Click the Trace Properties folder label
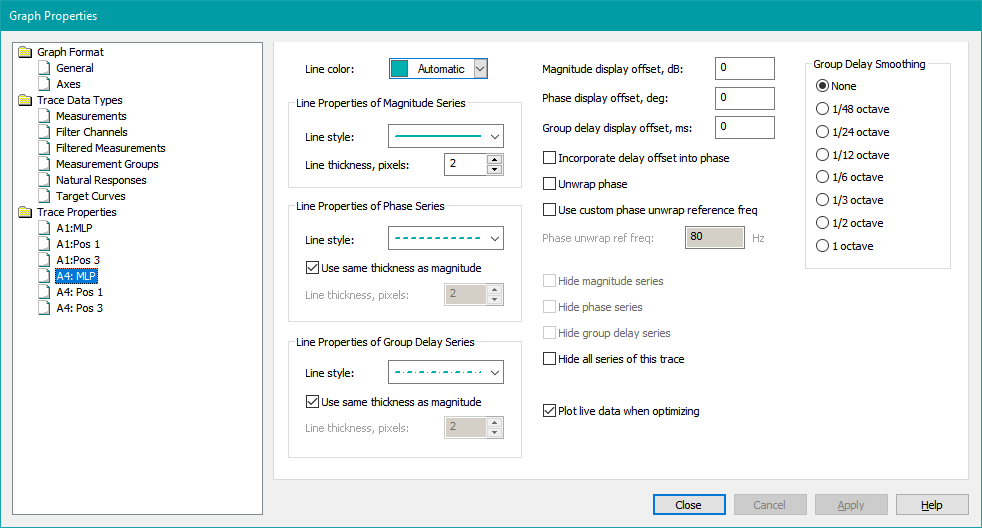This screenshot has height=528, width=982. (76, 212)
